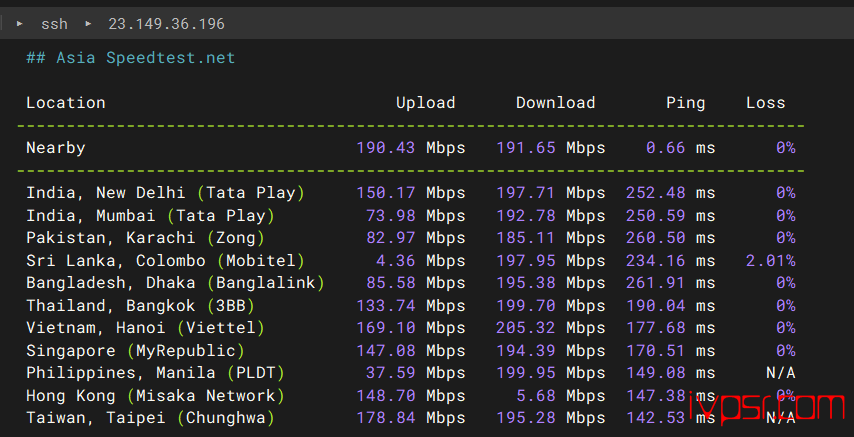The width and height of the screenshot is (854, 437).
Task: Click Manila download value 199.95
Action: click(x=526, y=373)
